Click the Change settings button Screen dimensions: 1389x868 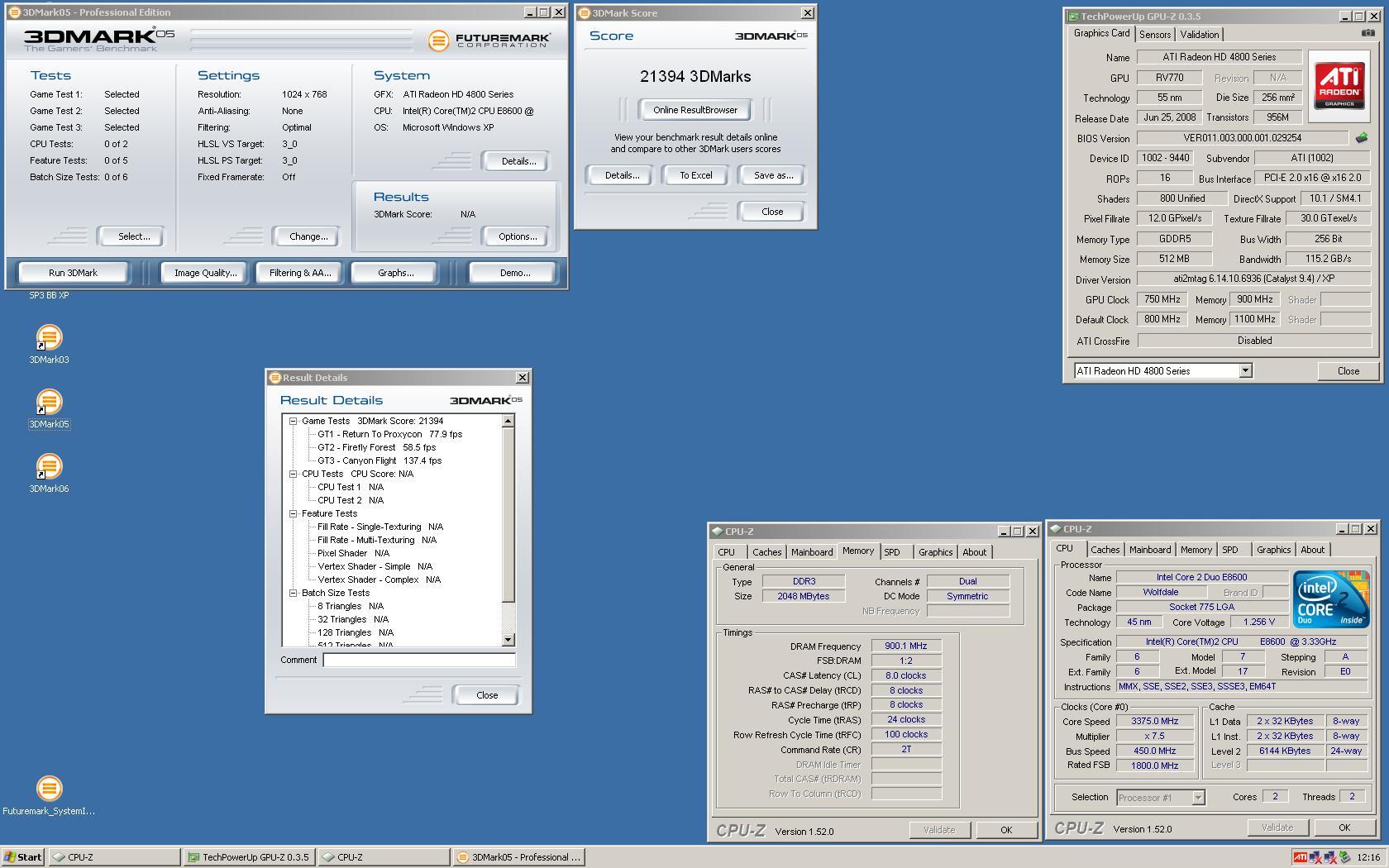308,236
